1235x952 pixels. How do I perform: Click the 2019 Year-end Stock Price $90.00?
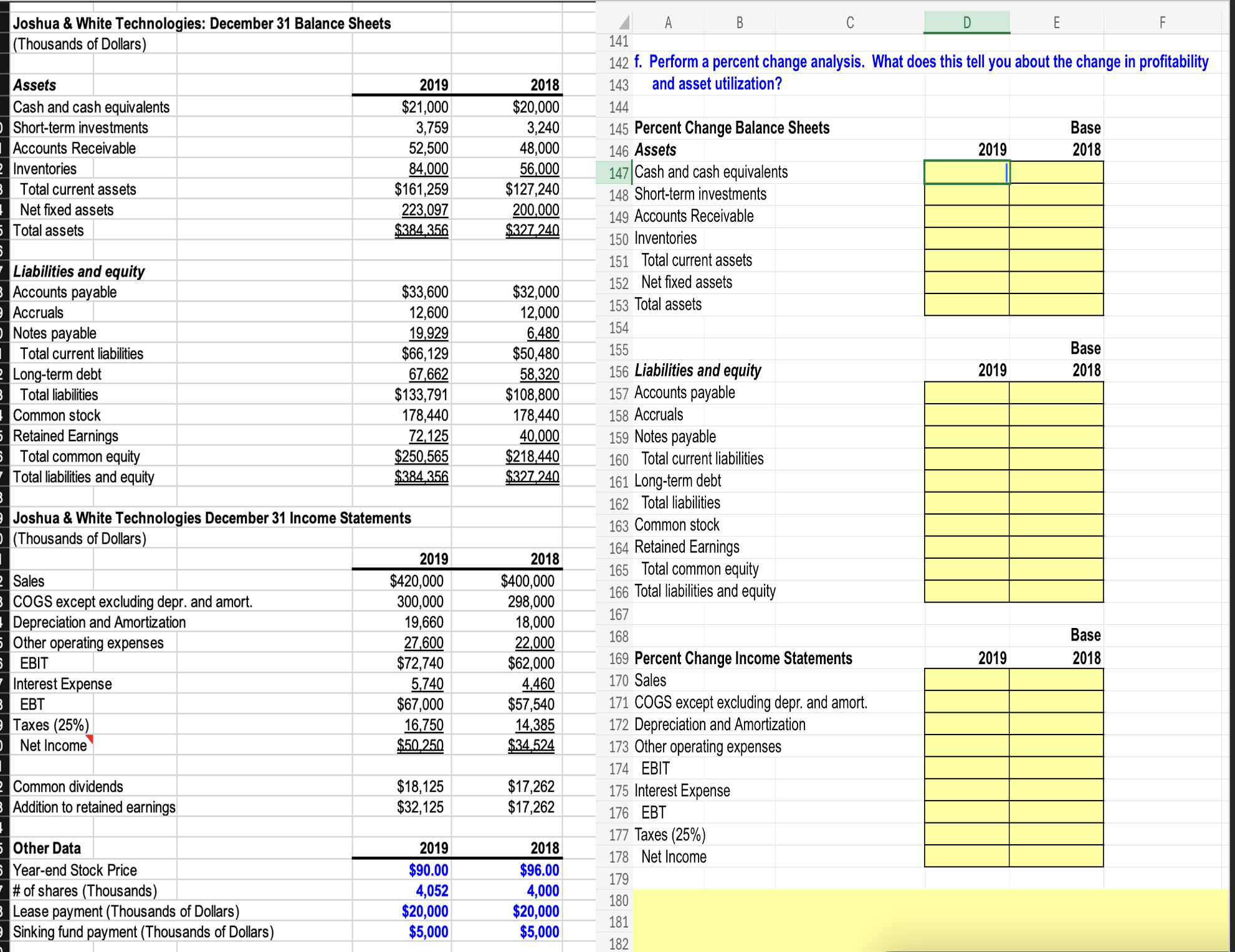428,870
